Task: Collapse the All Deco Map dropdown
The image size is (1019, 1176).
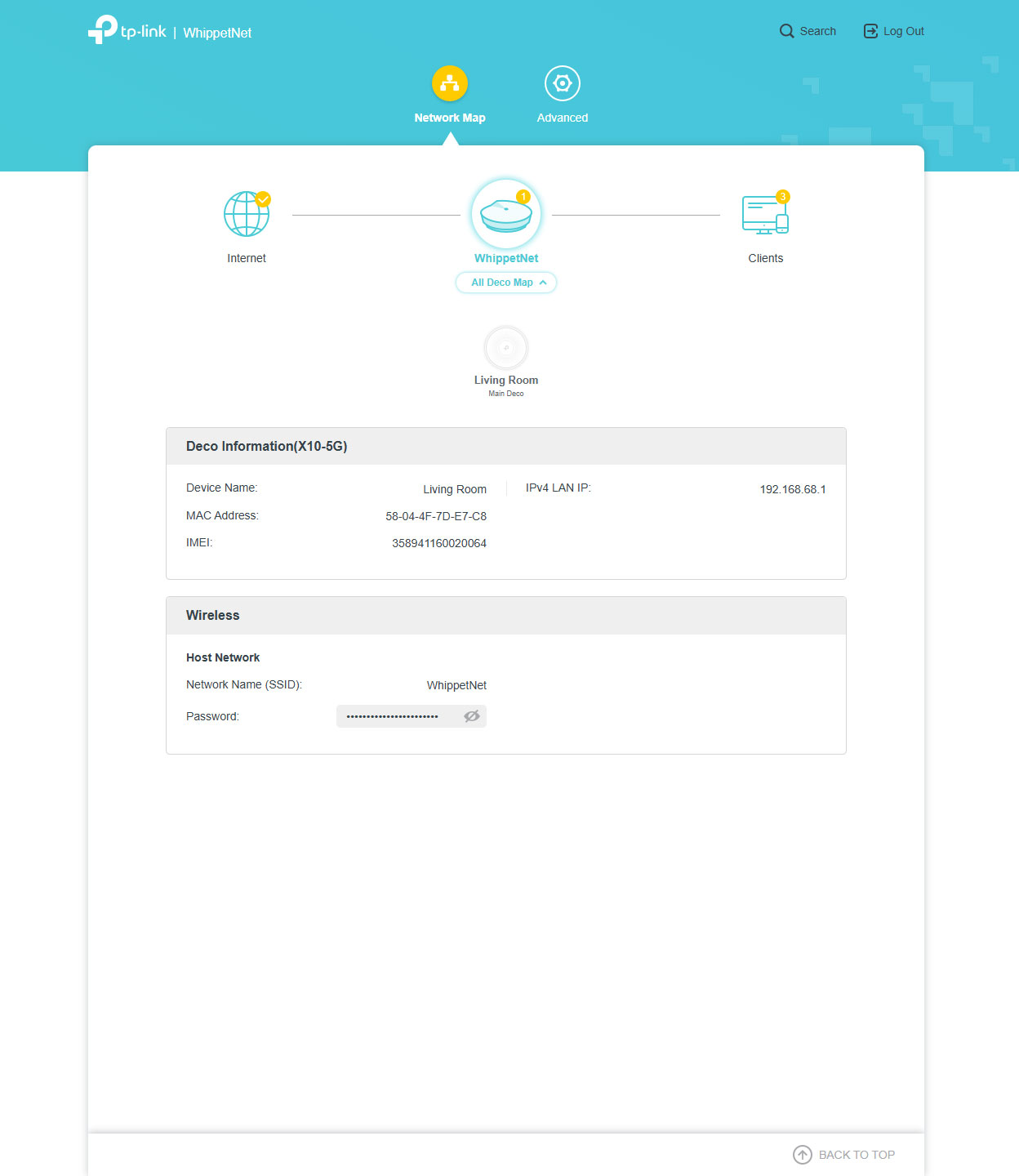Action: [x=506, y=283]
